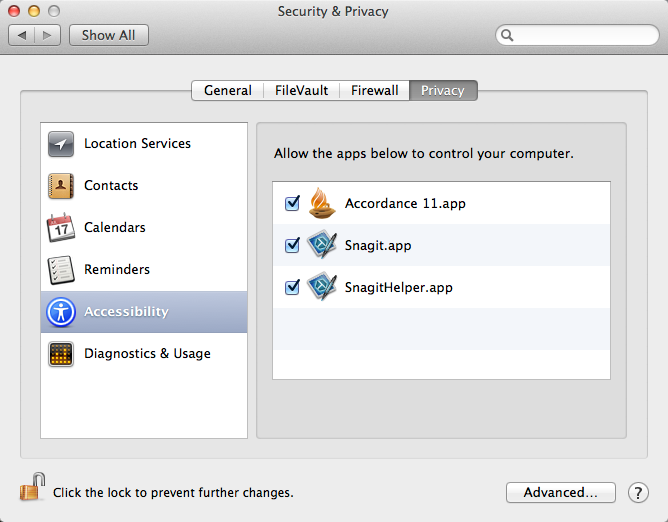This screenshot has height=522, width=668.
Task: Open the Reminders checklist icon
Action: coord(62,270)
